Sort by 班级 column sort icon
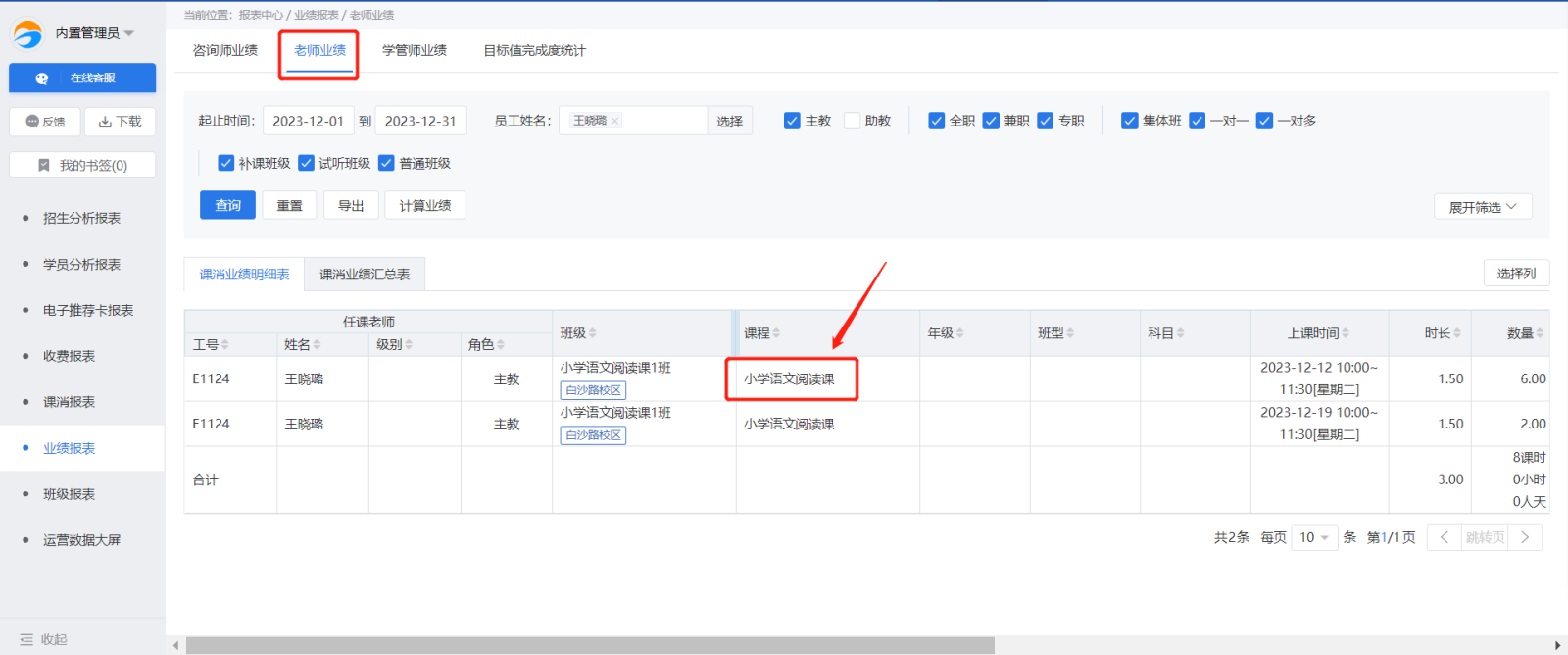1568x655 pixels. point(592,333)
